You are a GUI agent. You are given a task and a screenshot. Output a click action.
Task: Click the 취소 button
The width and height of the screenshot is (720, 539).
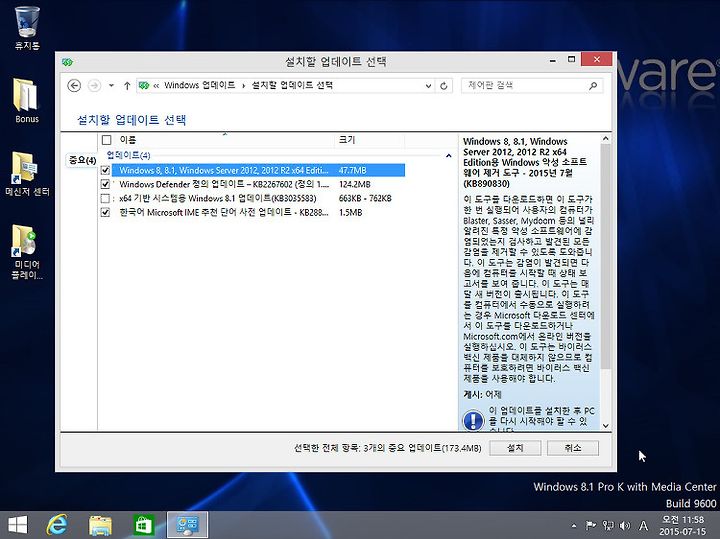(x=573, y=448)
